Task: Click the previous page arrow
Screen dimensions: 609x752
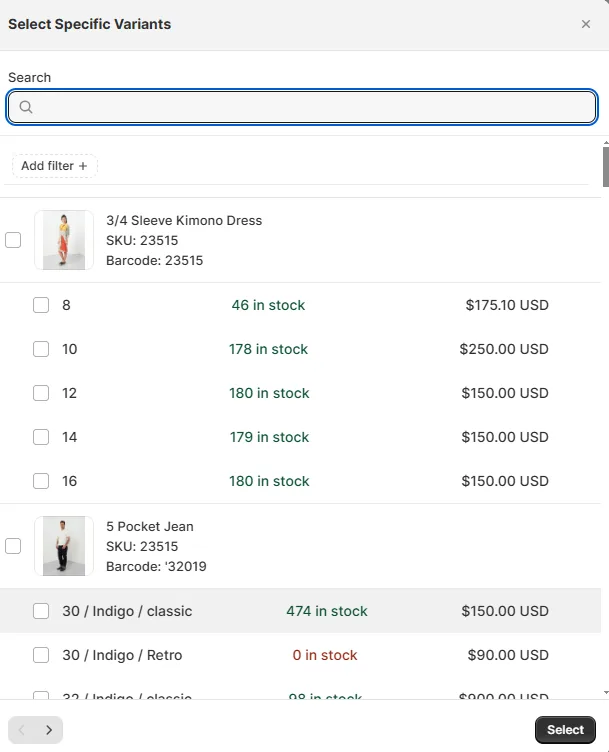Action: [x=22, y=730]
